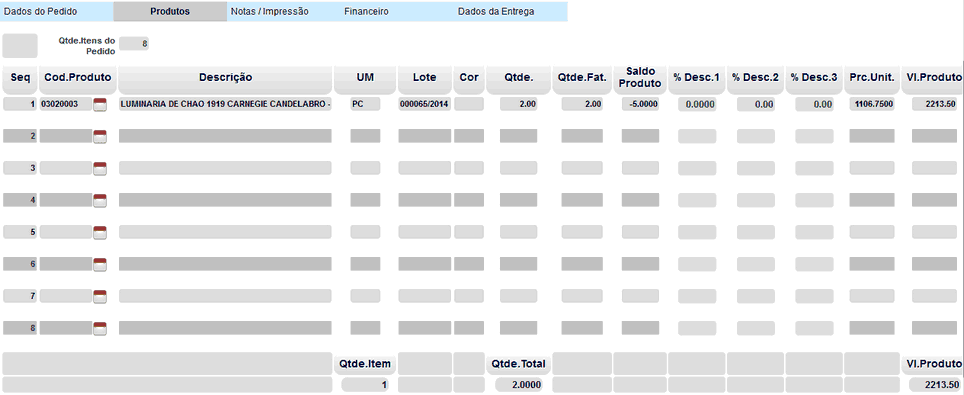The width and height of the screenshot is (964, 395).
Task: Open product lookup icon in row 4
Action: 100,201
